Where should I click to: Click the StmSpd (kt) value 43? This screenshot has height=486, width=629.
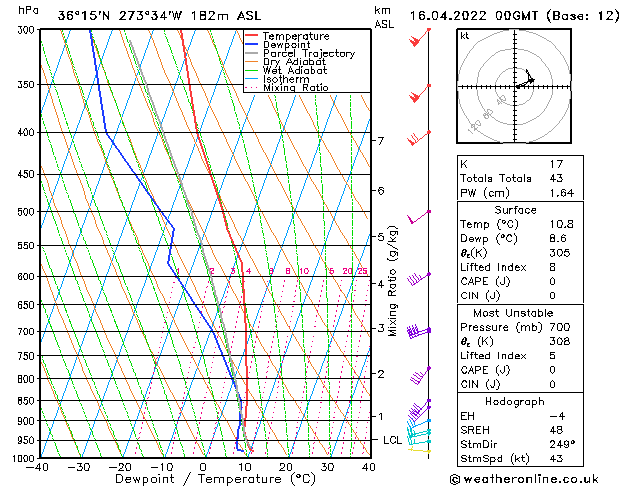click(556, 459)
